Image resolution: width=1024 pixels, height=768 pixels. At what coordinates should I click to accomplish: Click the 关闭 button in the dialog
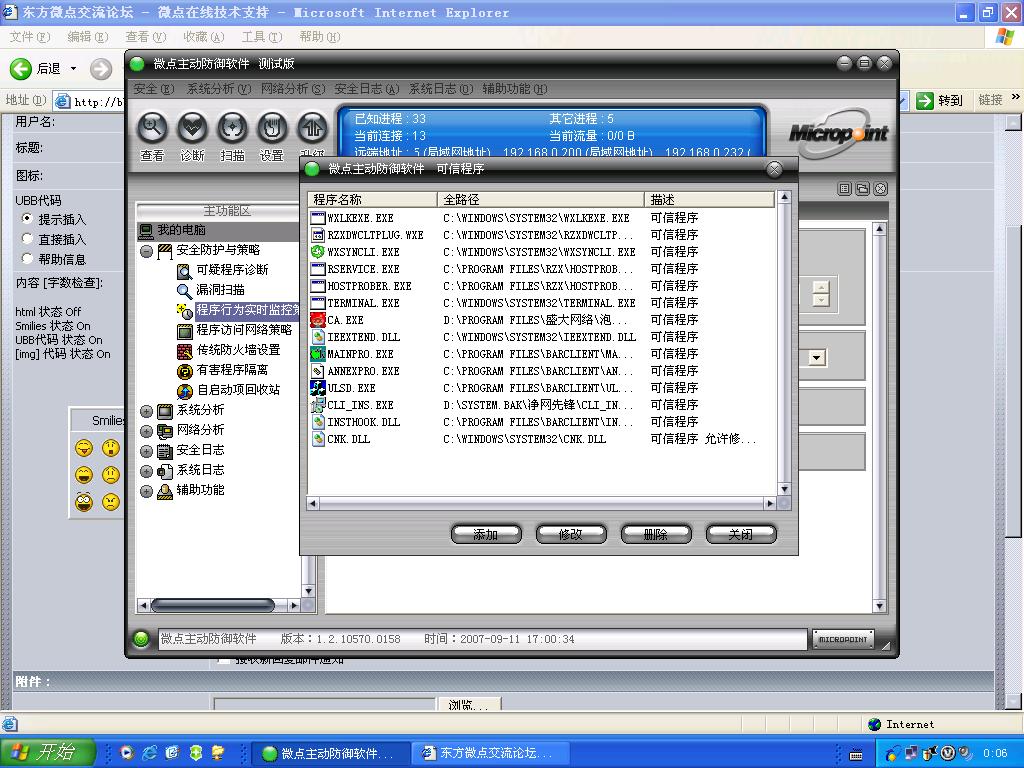click(x=741, y=535)
